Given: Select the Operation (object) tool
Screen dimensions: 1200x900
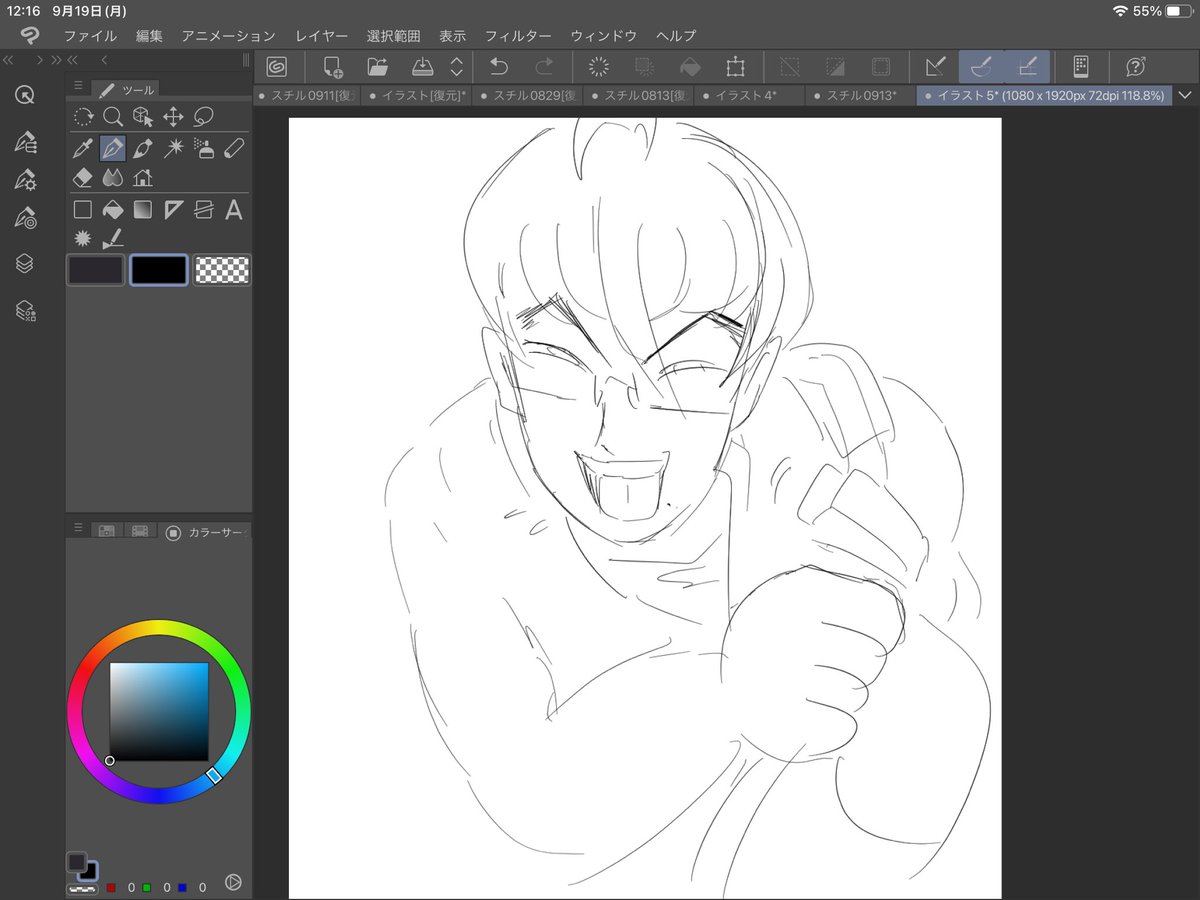Looking at the screenshot, I should [143, 117].
